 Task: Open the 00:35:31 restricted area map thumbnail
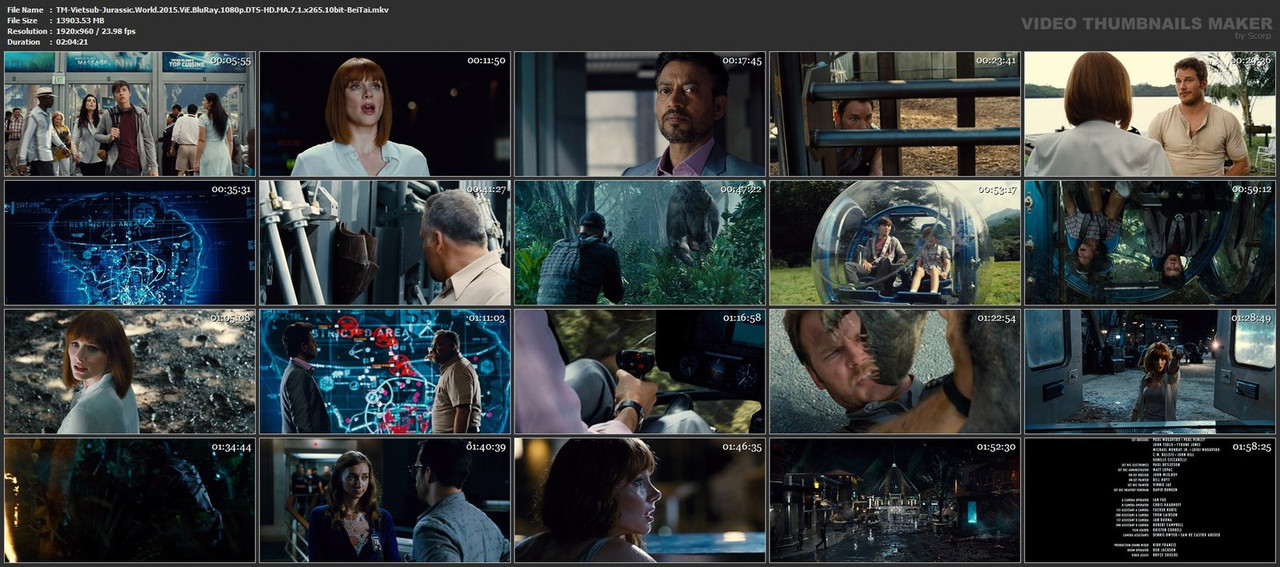click(130, 243)
